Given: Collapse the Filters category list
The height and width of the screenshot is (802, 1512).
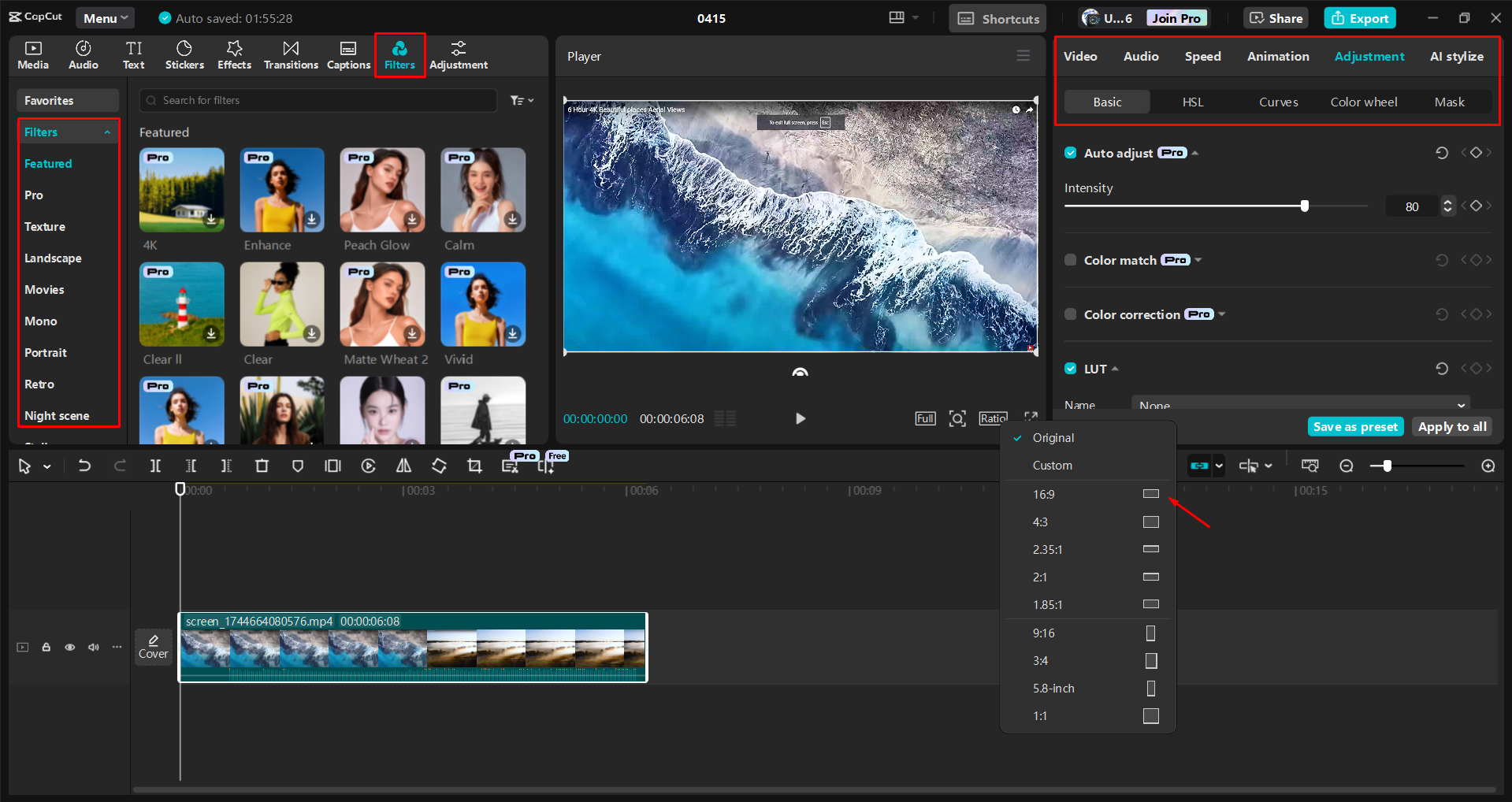Looking at the screenshot, I should coord(108,132).
